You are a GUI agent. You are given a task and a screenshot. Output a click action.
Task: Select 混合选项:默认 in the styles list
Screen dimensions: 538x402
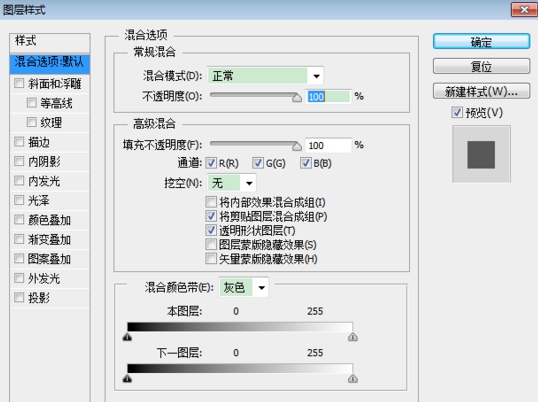click(x=50, y=64)
